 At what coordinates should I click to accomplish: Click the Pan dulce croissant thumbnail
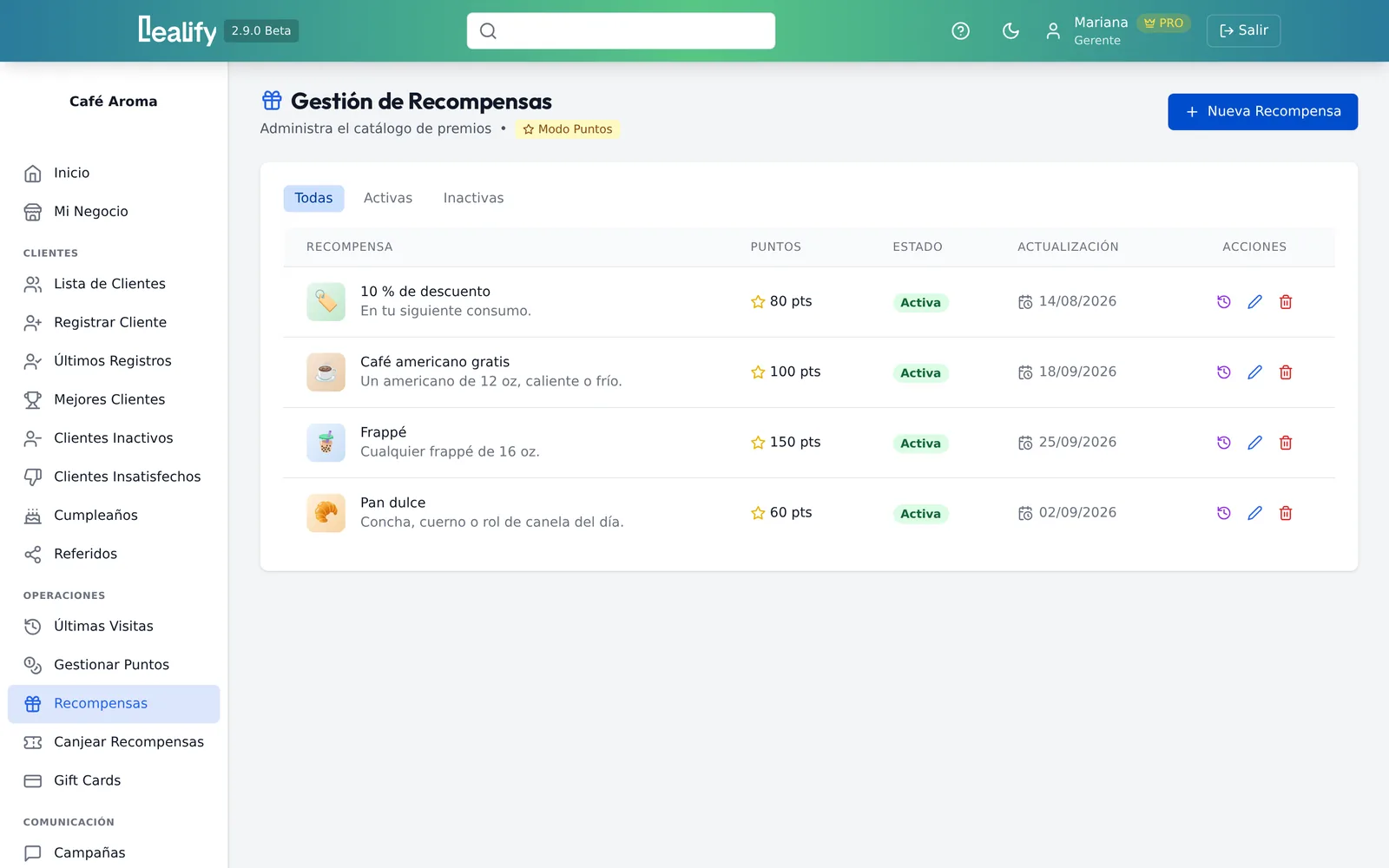point(326,513)
